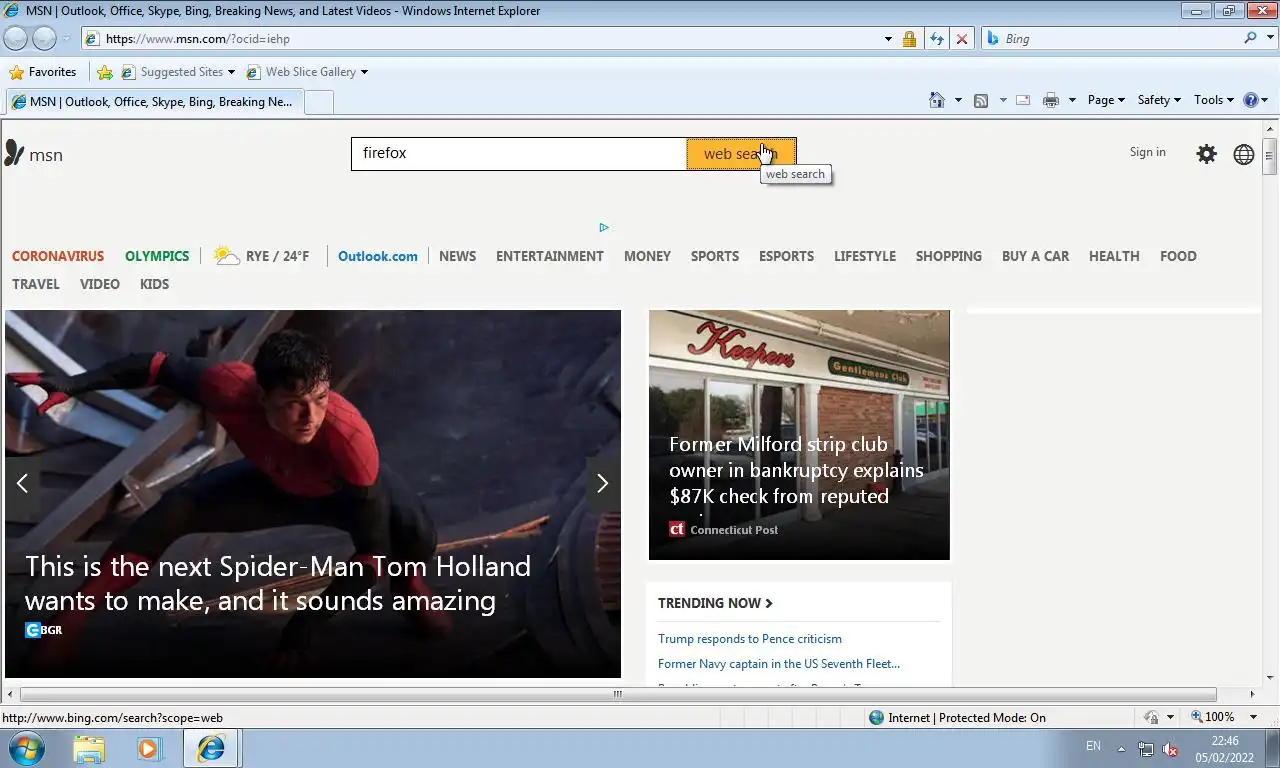Open the MONEY nav item
Screen dimensions: 1280x768
(x=647, y=256)
